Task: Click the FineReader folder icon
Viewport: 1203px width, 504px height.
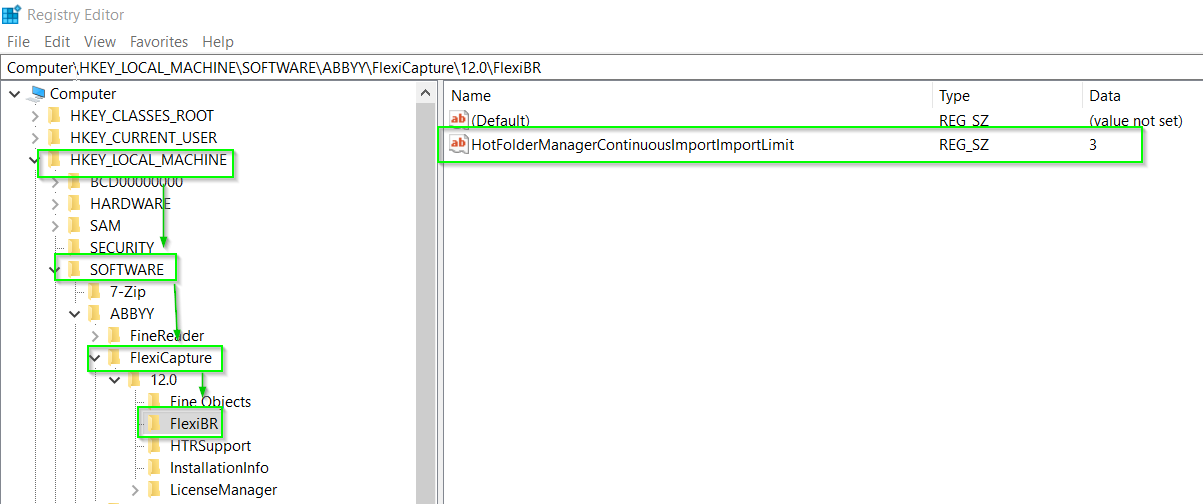Action: click(115, 336)
